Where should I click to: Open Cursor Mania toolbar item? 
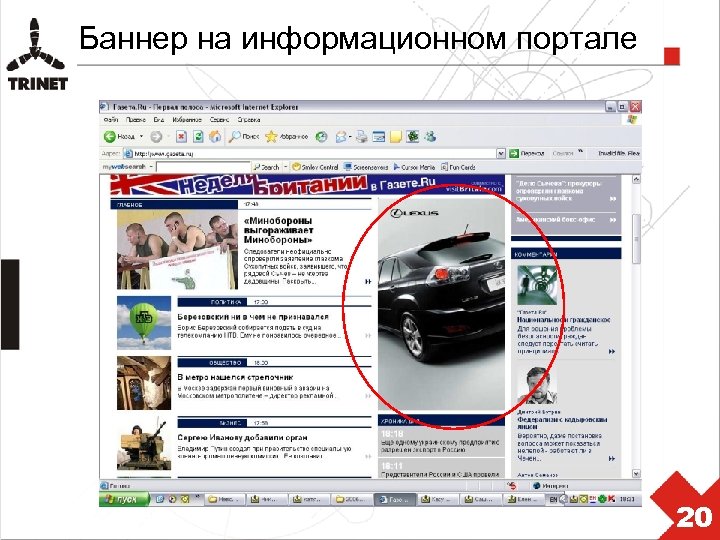click(414, 167)
